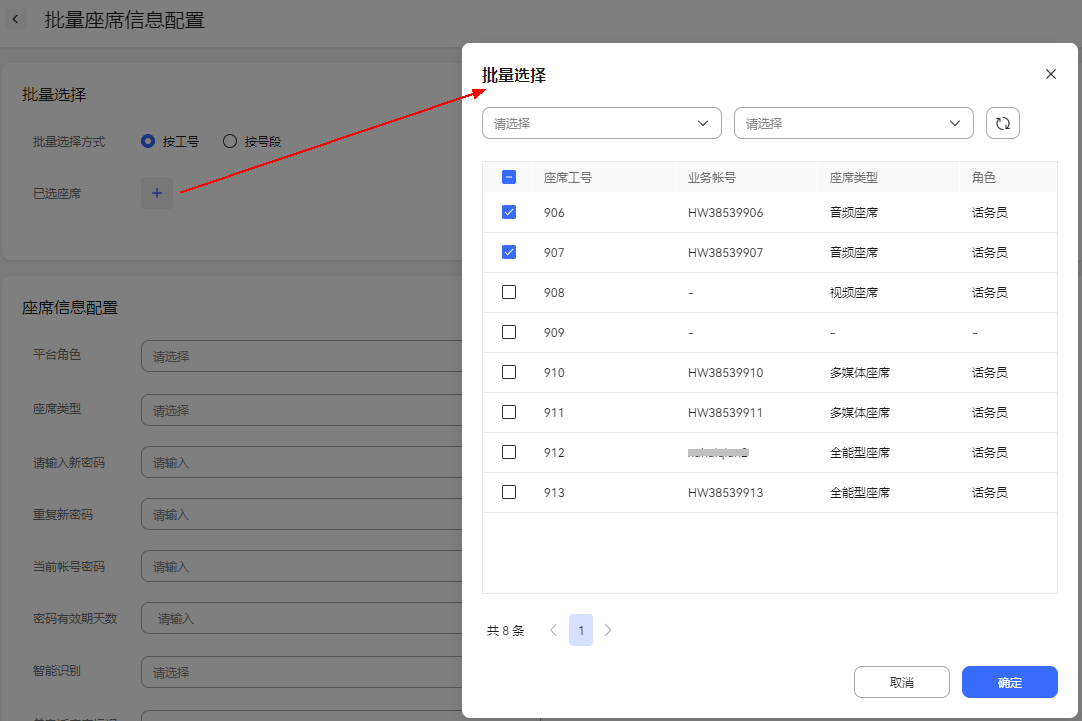This screenshot has height=721, width=1082.
Task: Toggle the select-all checkbox in table header
Action: (x=509, y=177)
